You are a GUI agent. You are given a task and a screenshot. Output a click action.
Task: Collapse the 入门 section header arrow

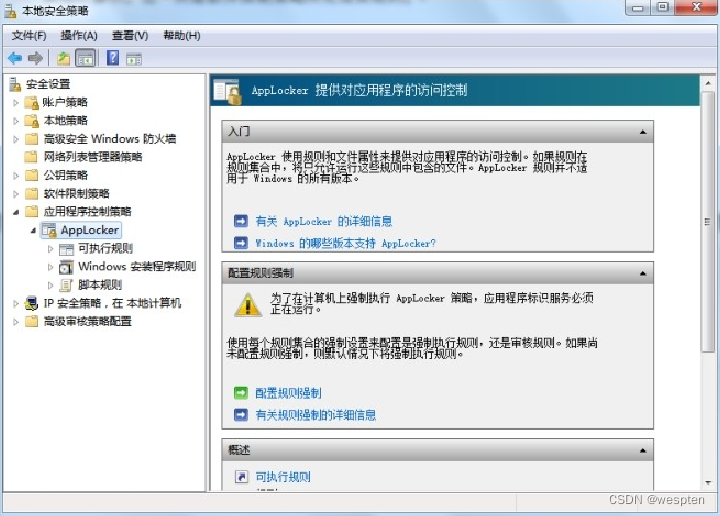643,132
